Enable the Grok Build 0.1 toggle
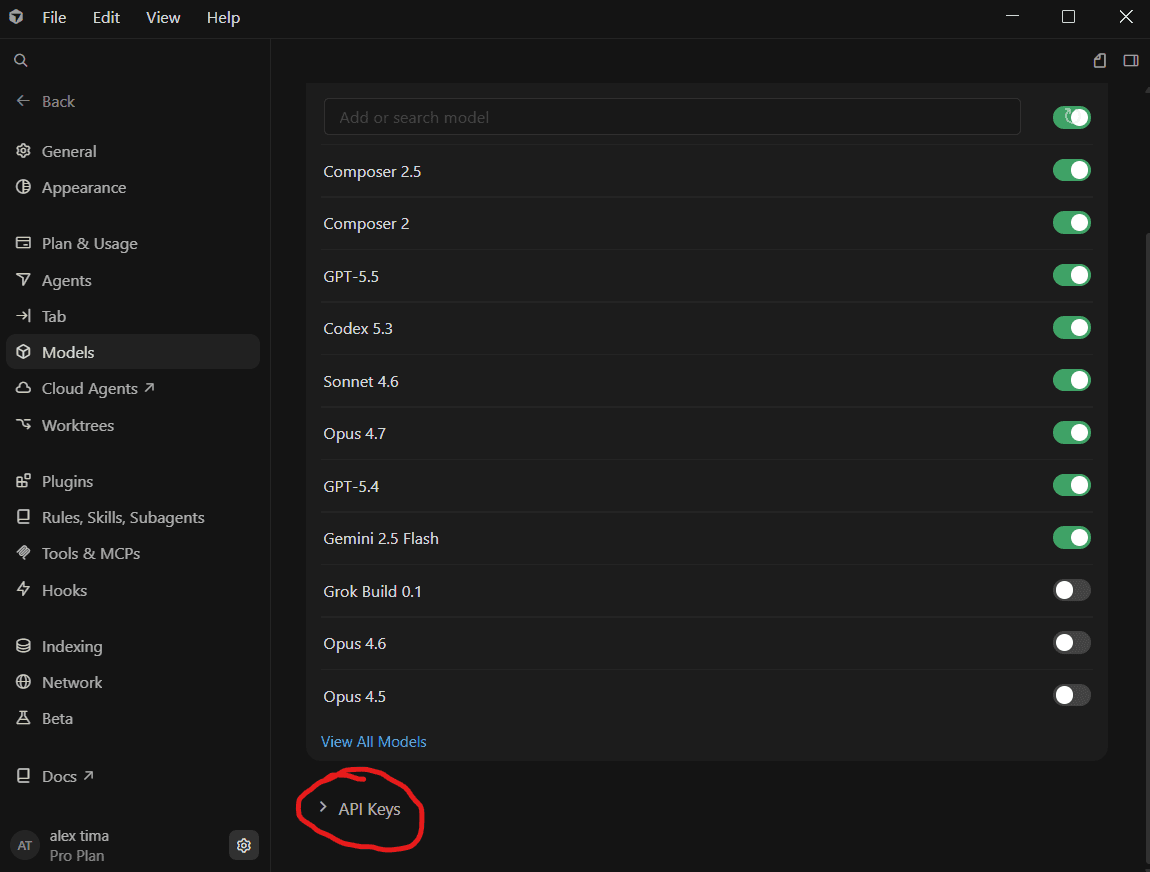 tap(1072, 590)
